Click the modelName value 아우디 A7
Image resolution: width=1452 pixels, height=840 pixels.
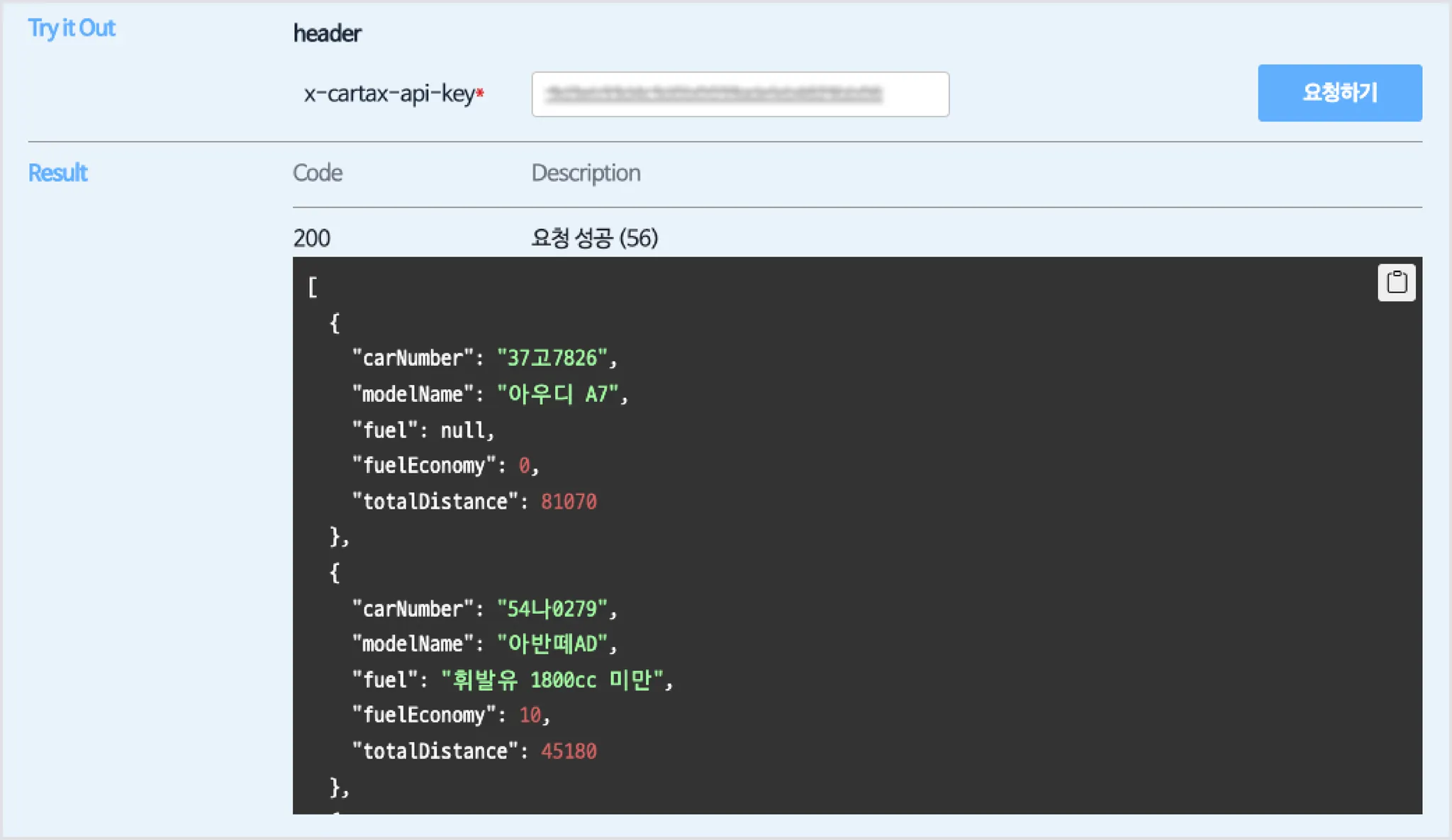(557, 394)
